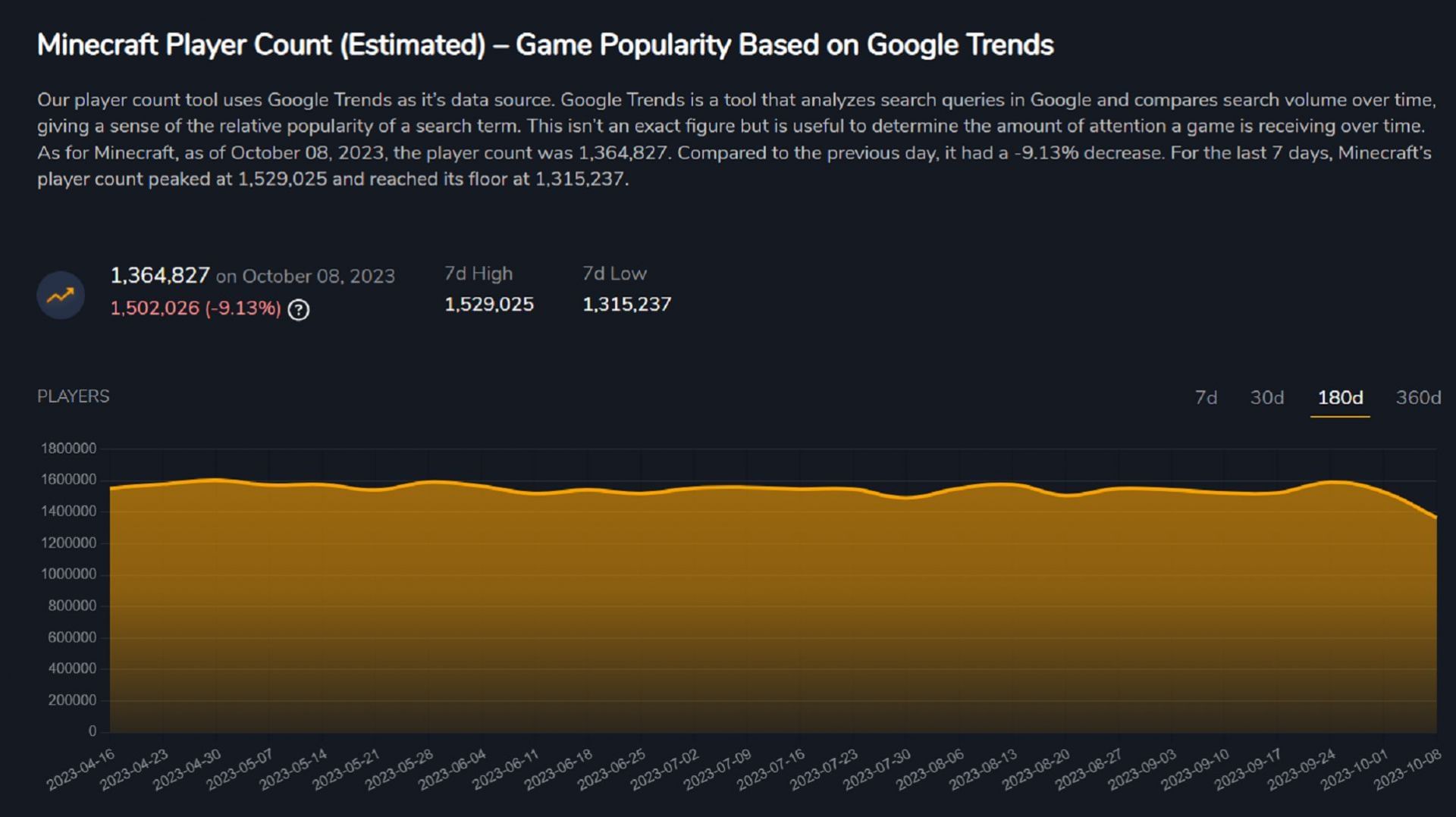Screen dimensions: 1456x817
Task: Click the Minecraft Player Count page heading
Action: (545, 45)
